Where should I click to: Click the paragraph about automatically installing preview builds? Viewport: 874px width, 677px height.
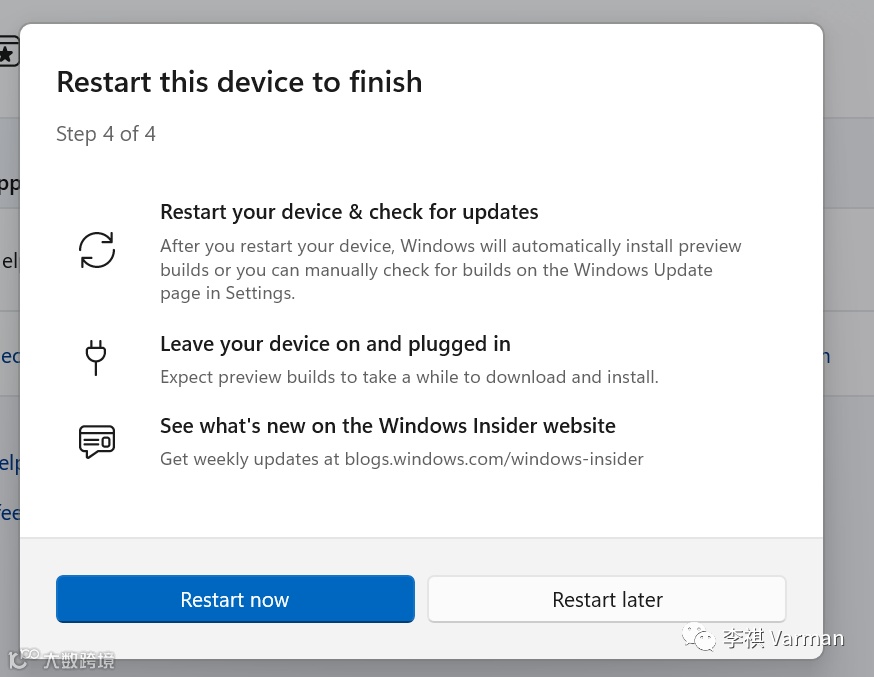(x=450, y=269)
